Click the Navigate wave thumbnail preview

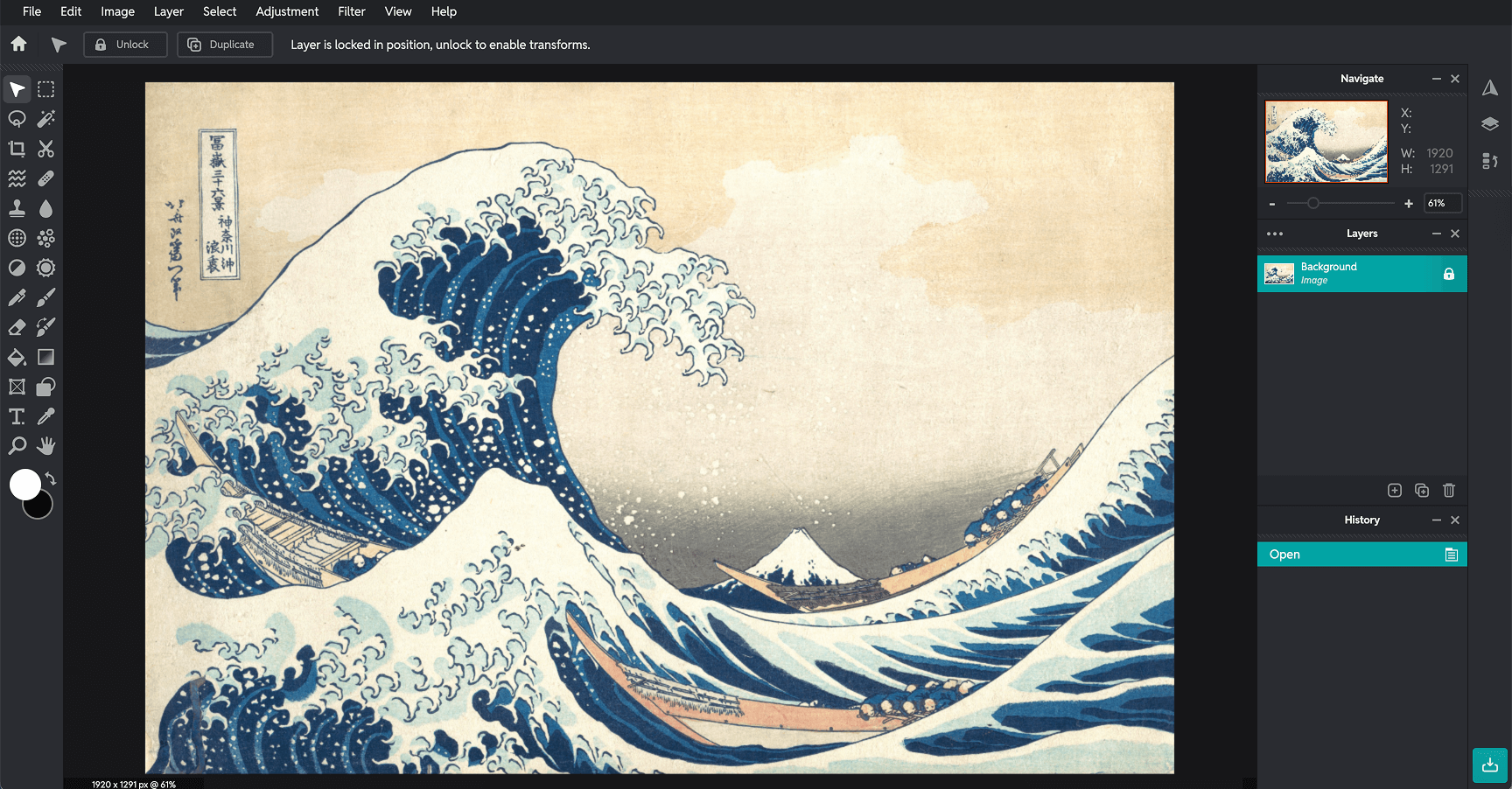tap(1326, 141)
